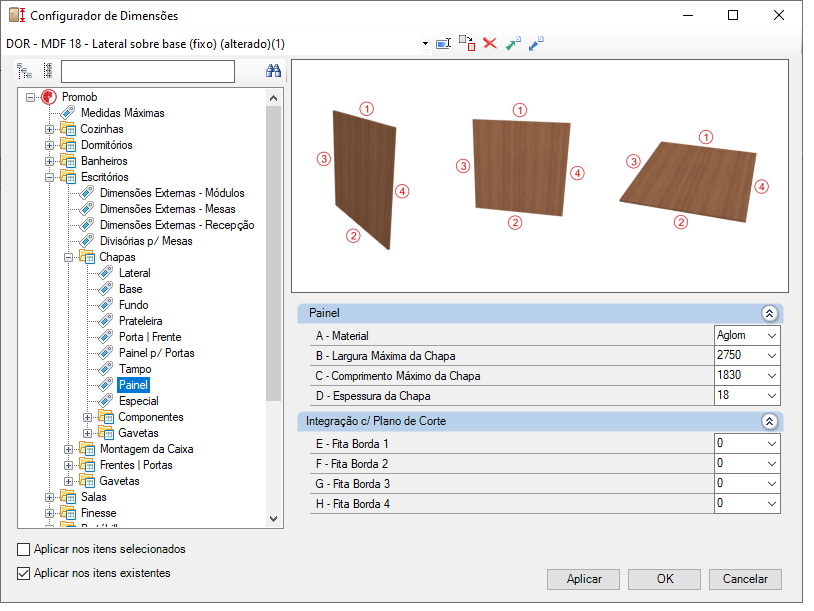Select the Finesse folder

98,513
